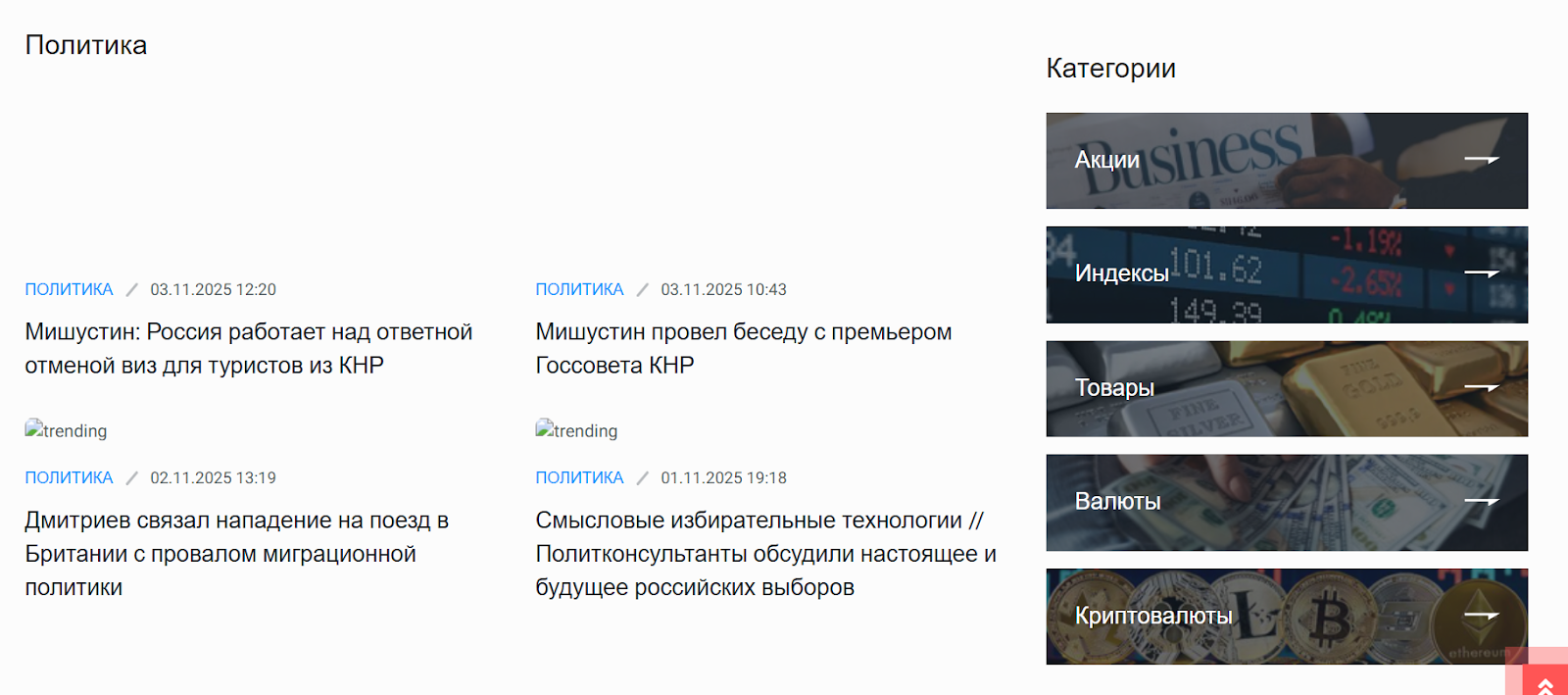Click the arrow icon on Валюты banner
This screenshot has width=1568, height=695.
tap(1481, 502)
